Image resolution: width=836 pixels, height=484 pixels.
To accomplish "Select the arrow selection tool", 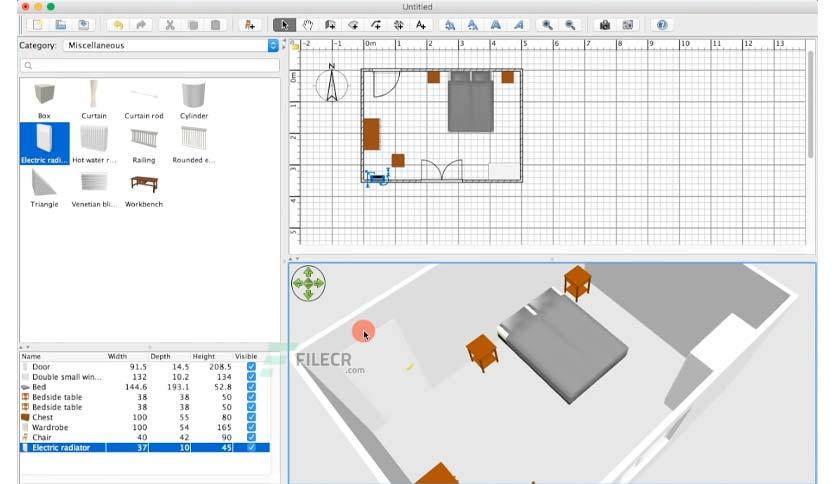I will (284, 25).
